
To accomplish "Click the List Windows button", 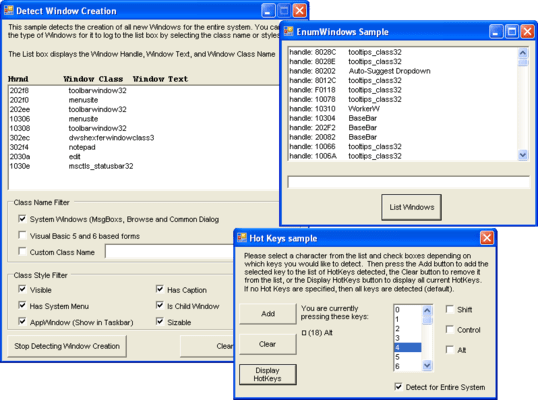I will [411, 207].
